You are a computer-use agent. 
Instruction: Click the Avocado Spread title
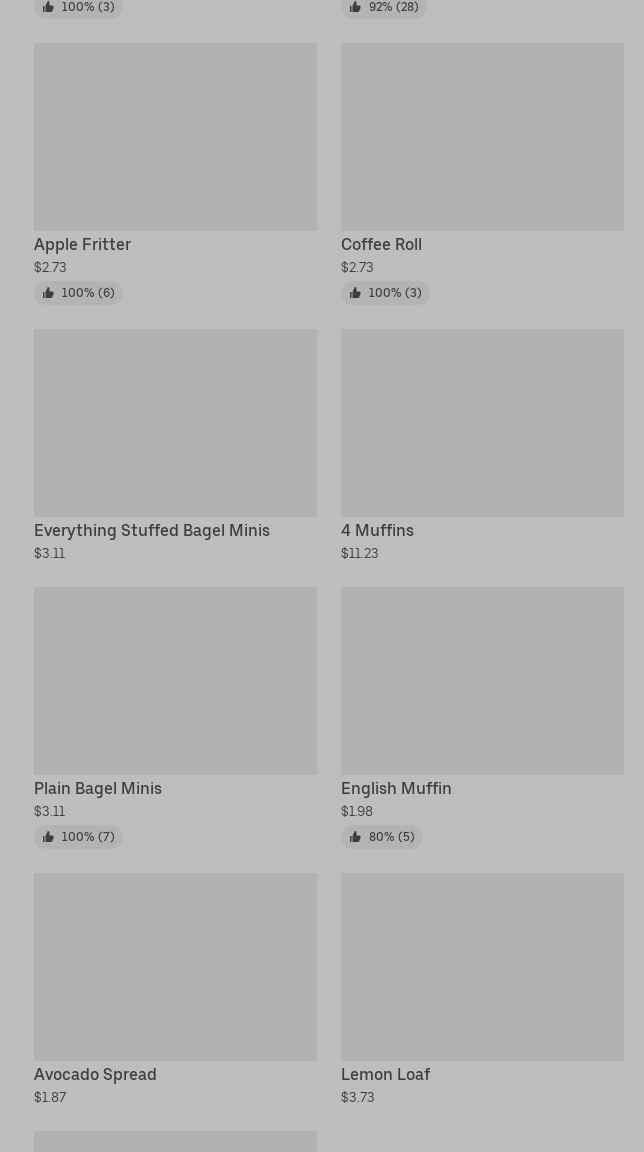pyautogui.click(x=95, y=1075)
